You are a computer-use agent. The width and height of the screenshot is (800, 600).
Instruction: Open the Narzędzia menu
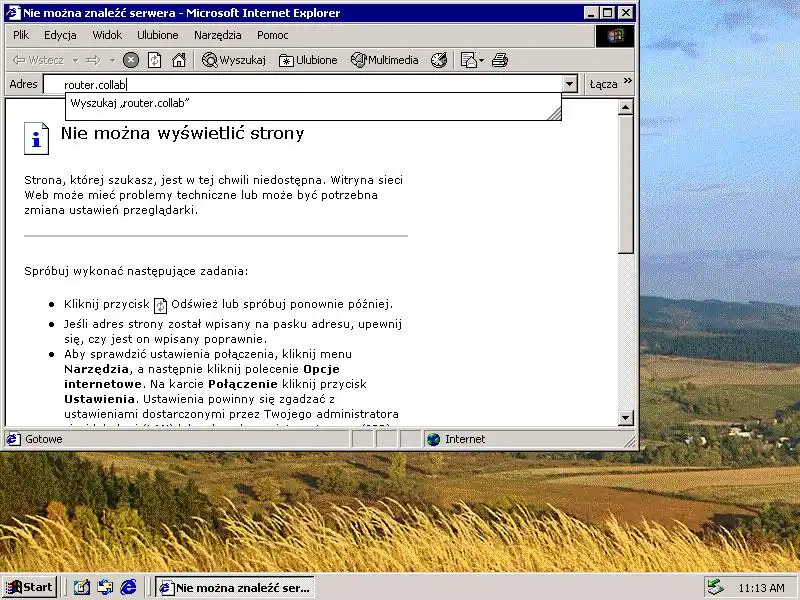pyautogui.click(x=218, y=35)
